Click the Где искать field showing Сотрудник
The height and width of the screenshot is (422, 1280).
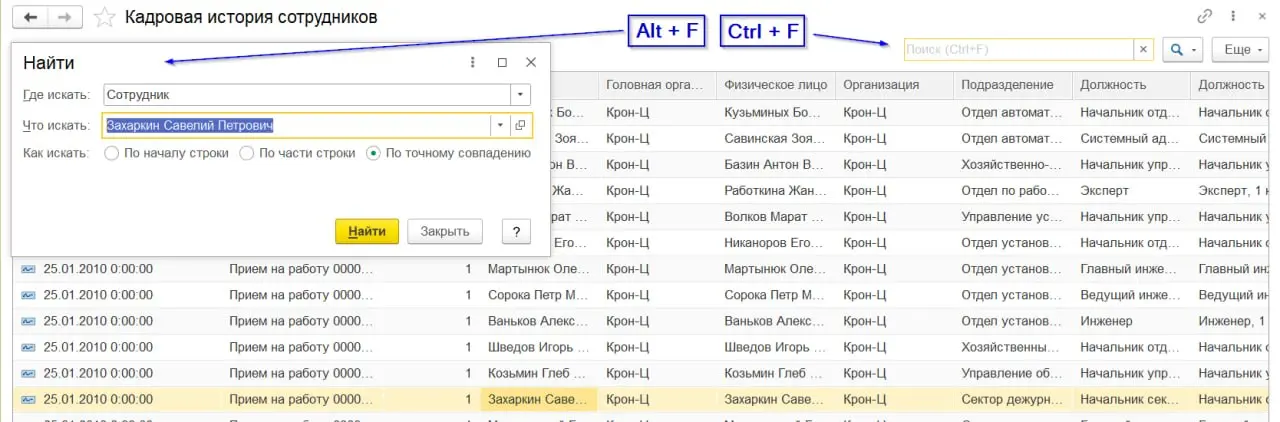point(306,94)
